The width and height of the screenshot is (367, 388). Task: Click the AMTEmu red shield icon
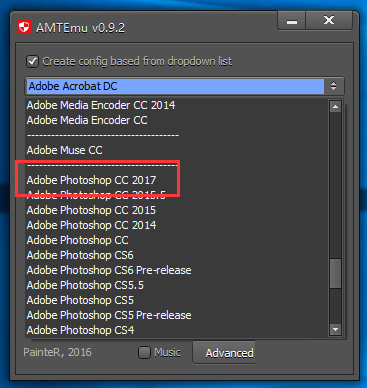click(24, 27)
